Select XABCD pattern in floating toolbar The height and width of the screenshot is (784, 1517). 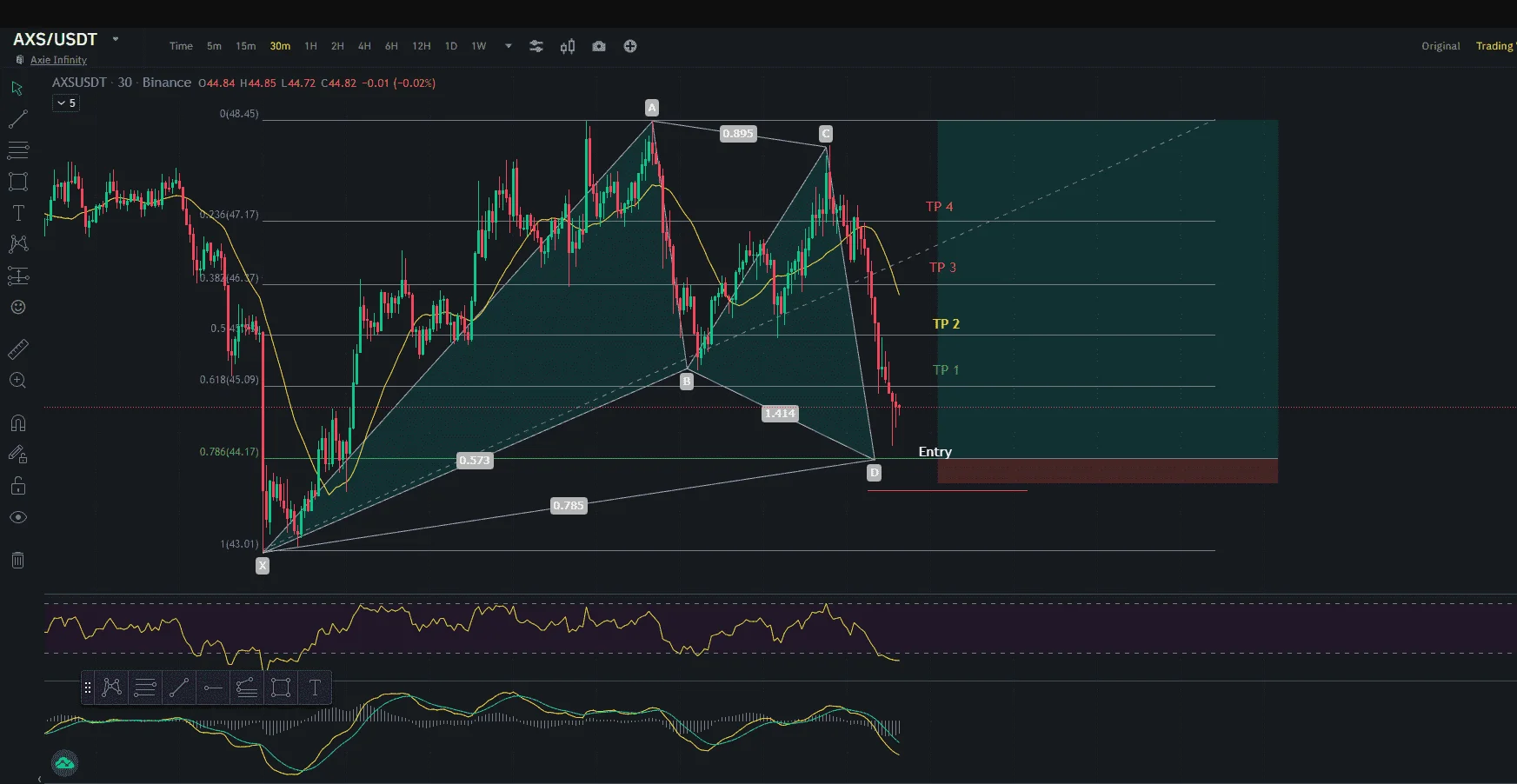coord(112,688)
